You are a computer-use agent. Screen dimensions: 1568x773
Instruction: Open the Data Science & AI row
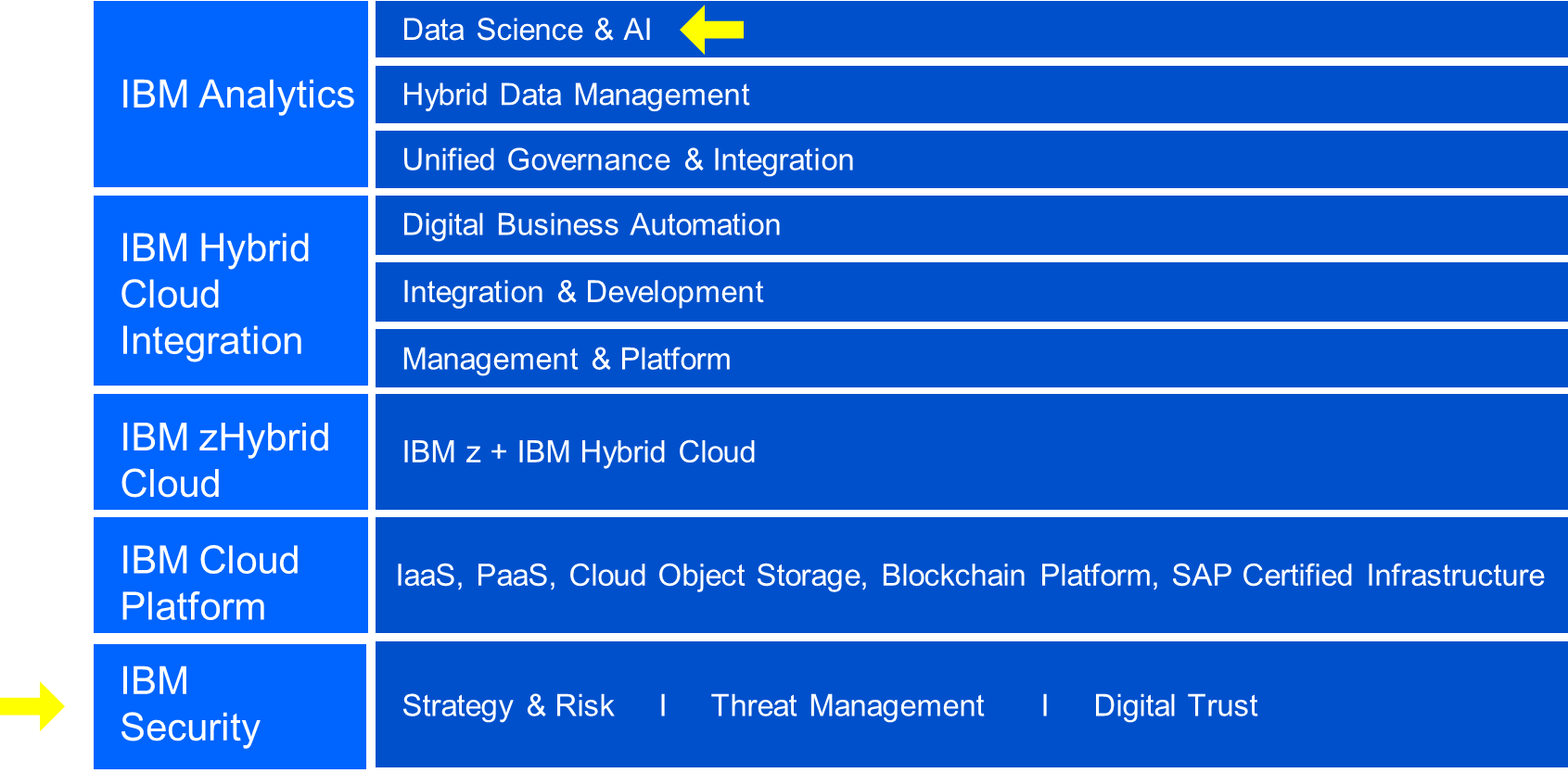click(x=971, y=30)
